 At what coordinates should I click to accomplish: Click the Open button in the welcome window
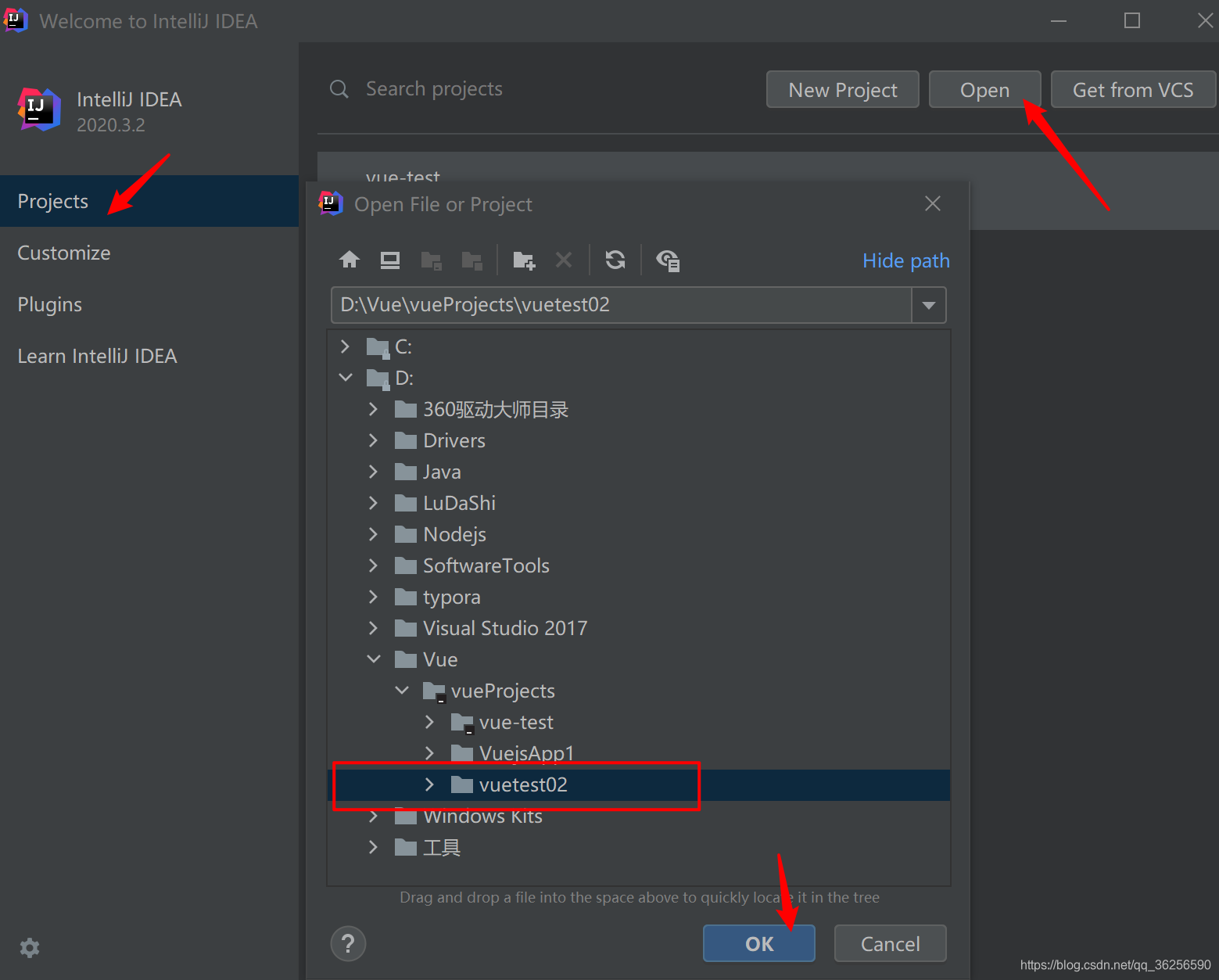tap(985, 90)
